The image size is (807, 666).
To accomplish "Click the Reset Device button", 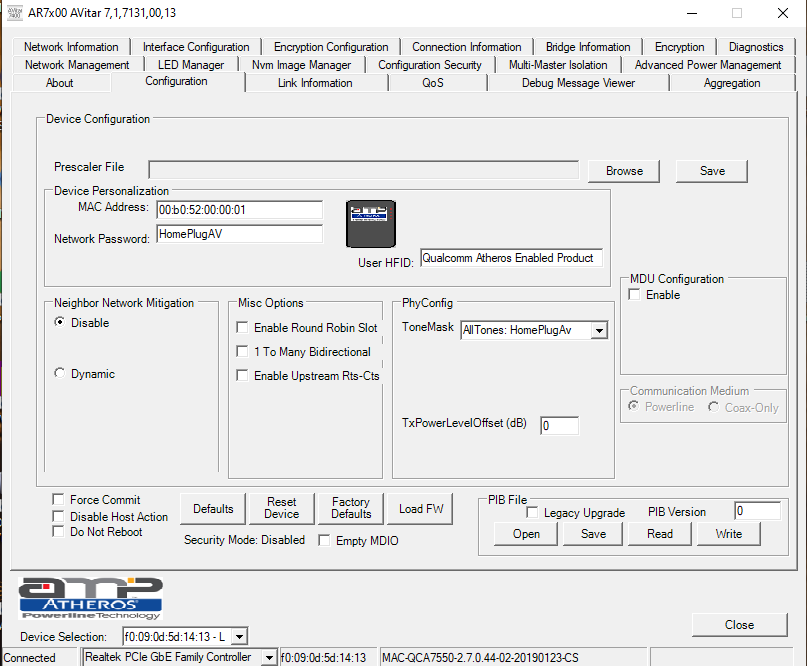I will coord(282,509).
